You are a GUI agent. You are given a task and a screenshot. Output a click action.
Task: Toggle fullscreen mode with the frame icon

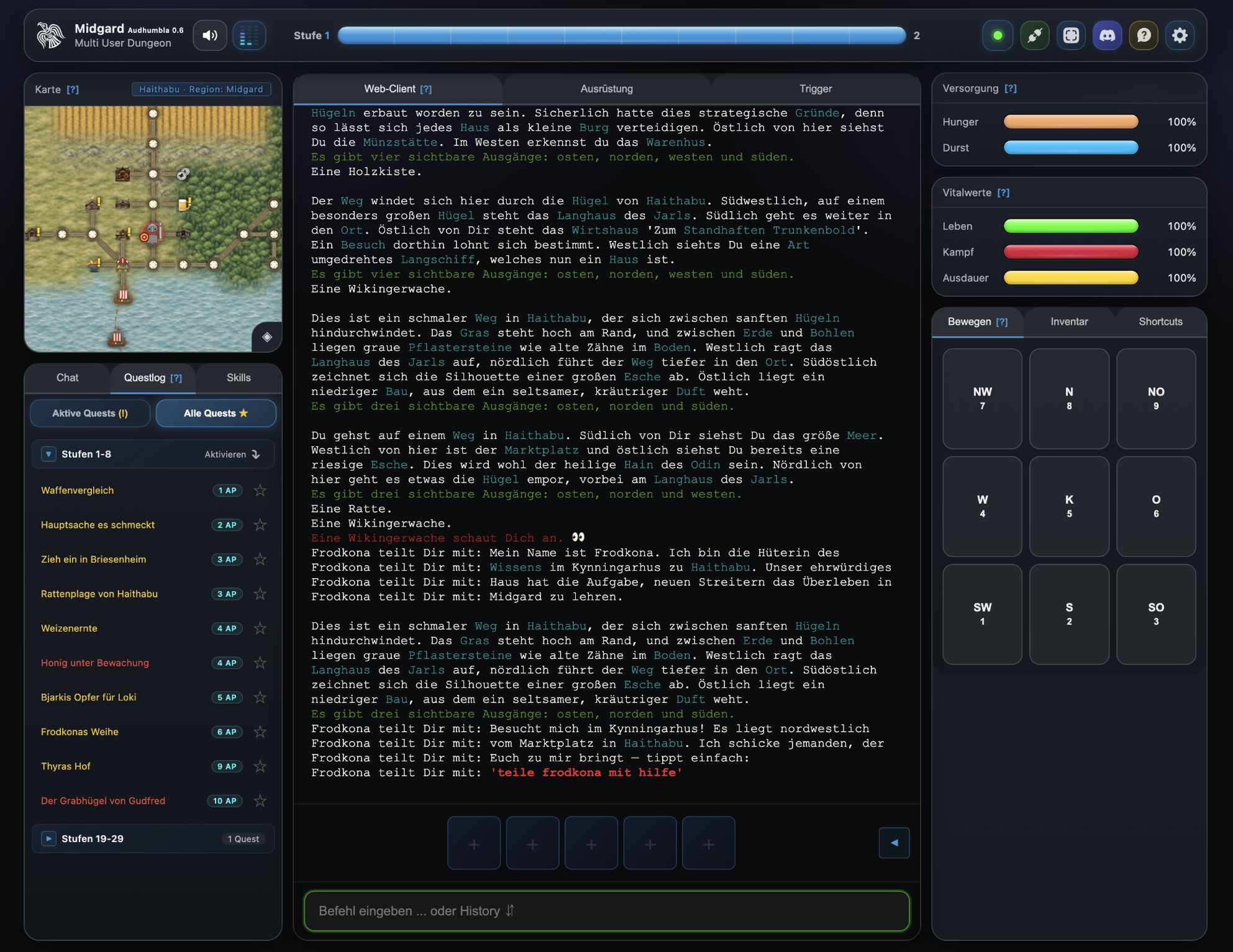click(1071, 35)
